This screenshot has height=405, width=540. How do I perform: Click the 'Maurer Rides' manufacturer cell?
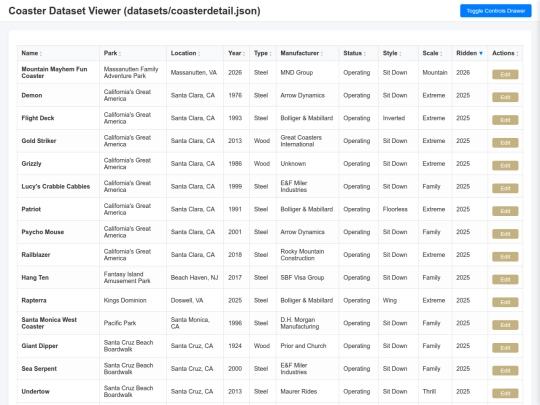(308, 391)
